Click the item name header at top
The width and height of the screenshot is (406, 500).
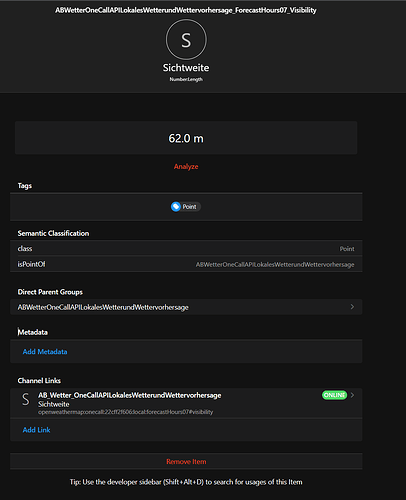[186, 10]
